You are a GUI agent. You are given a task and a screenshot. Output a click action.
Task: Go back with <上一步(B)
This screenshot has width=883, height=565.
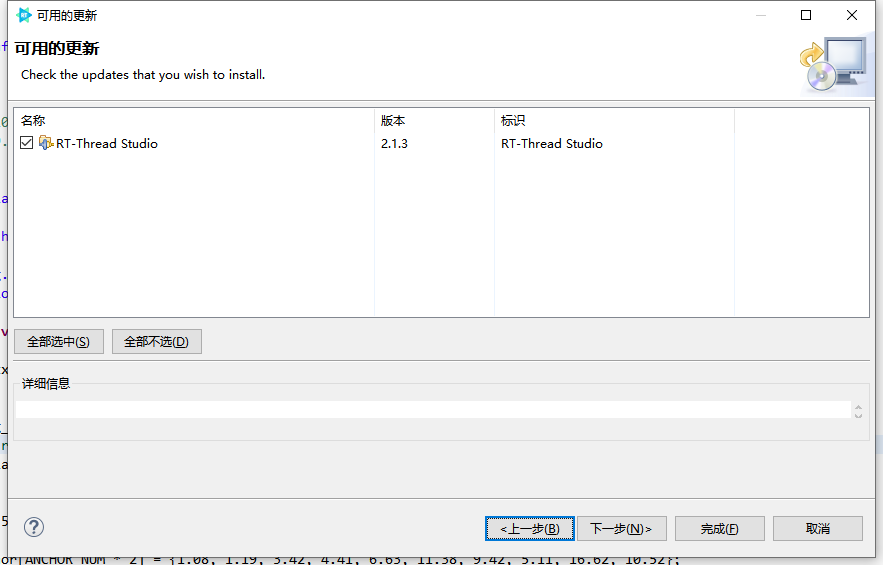[x=530, y=528]
